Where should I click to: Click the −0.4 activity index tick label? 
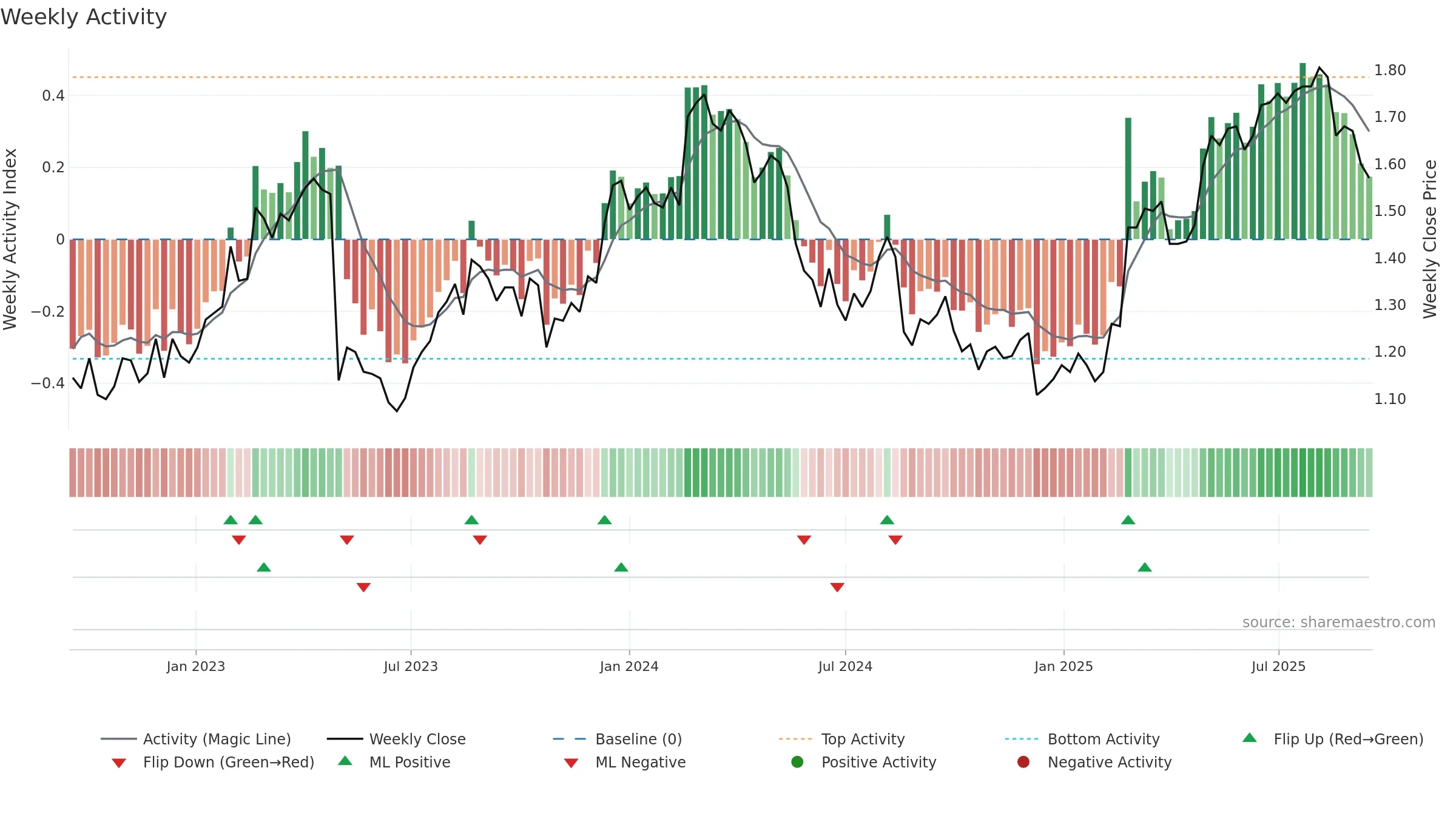coord(47,383)
